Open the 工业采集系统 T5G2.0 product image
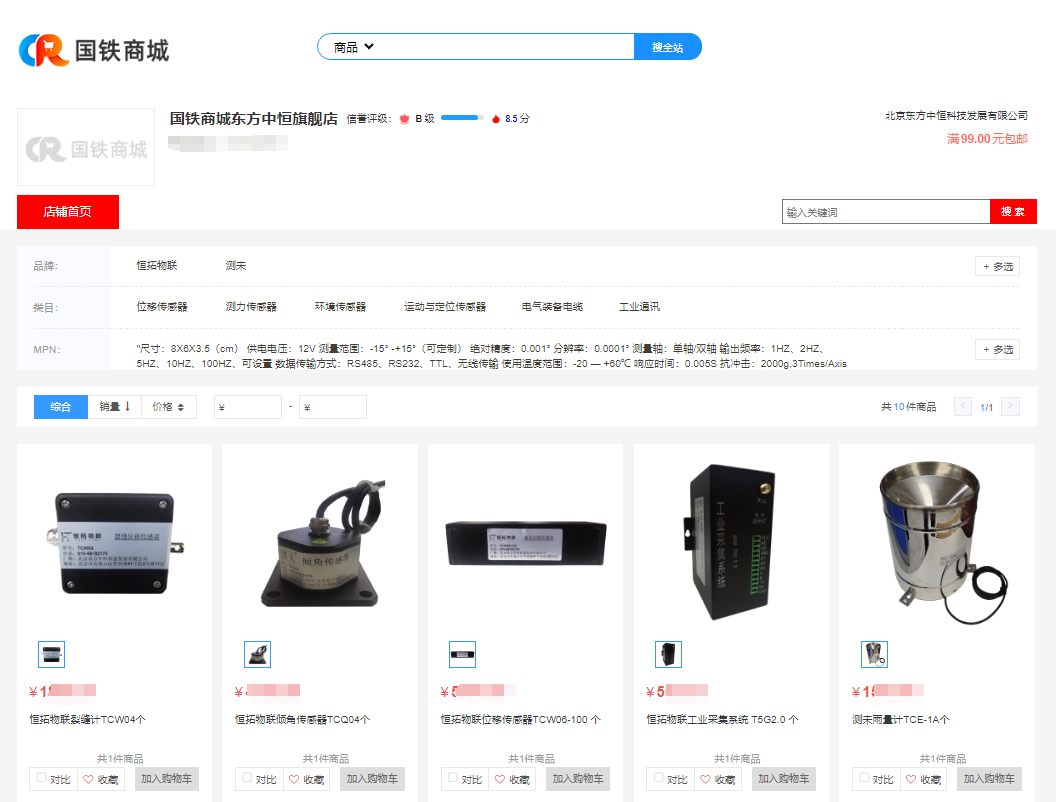 tap(732, 543)
